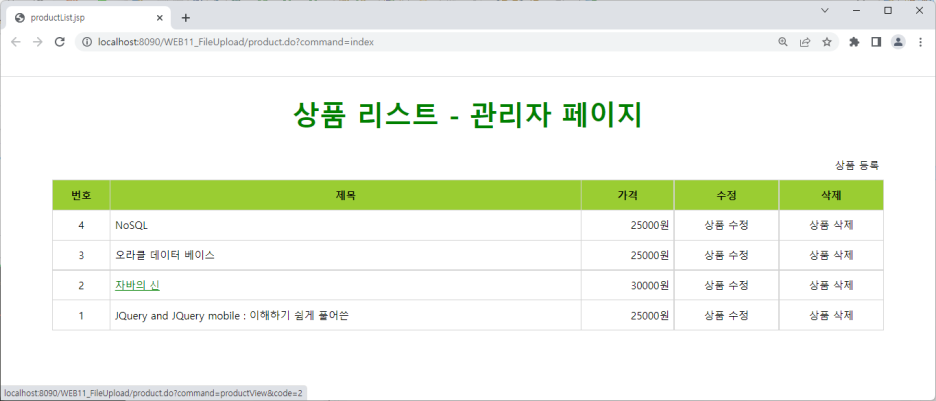Screen dimensions: 936x401
Task: Click 상품 수정 for the JQuery row
Action: pos(726,315)
